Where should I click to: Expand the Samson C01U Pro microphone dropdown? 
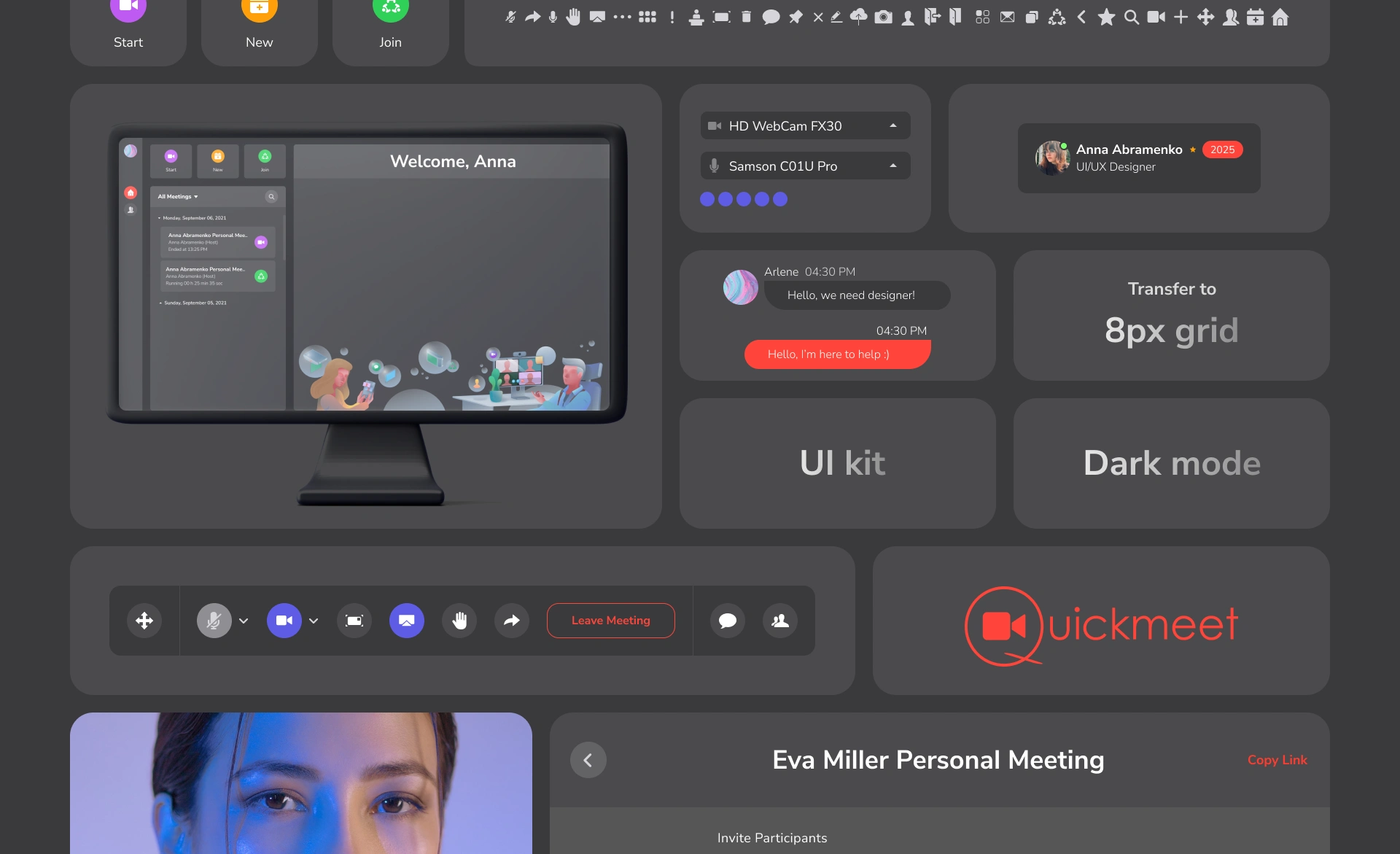pos(892,166)
